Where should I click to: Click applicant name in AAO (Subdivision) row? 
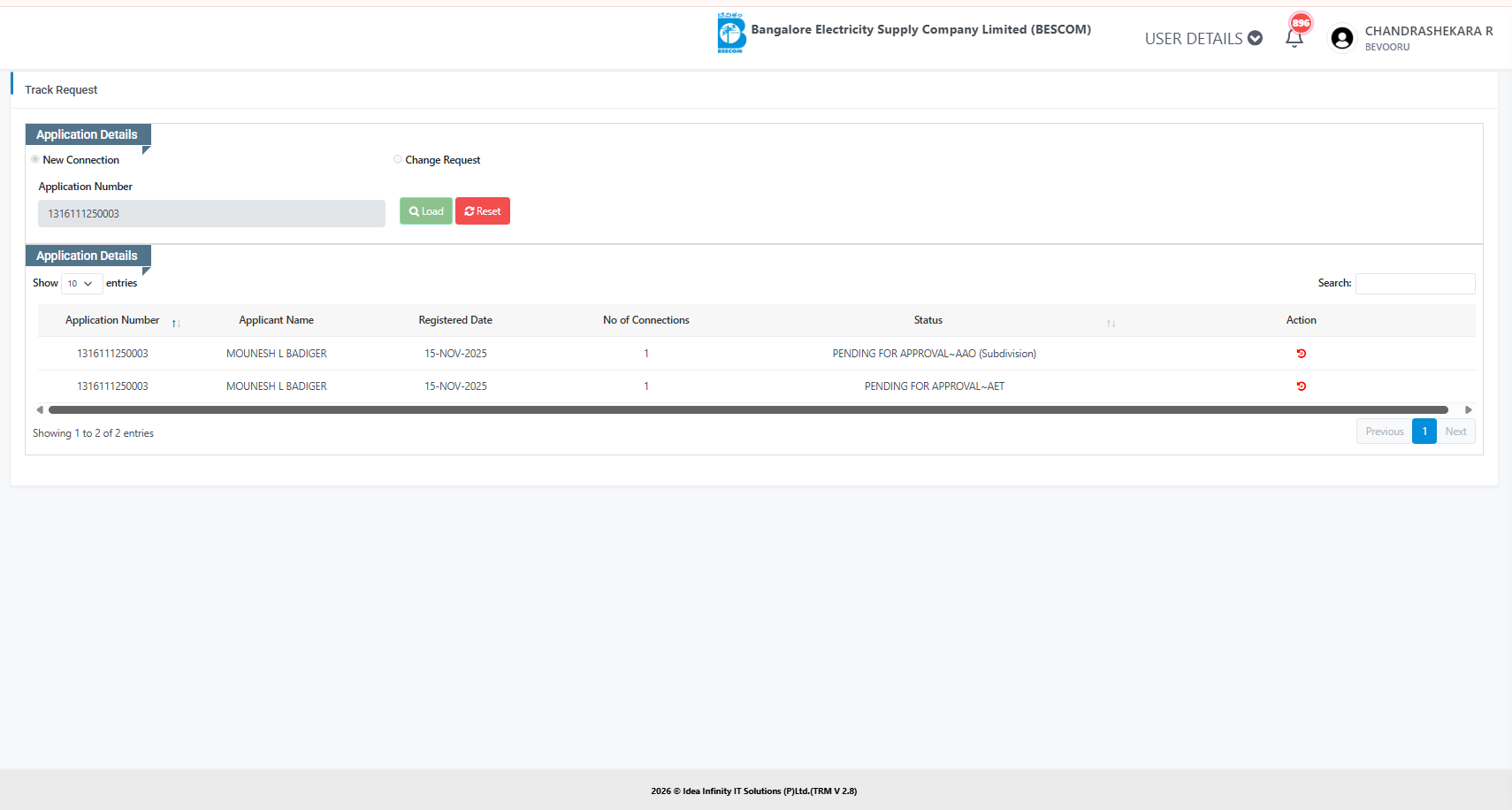point(277,354)
